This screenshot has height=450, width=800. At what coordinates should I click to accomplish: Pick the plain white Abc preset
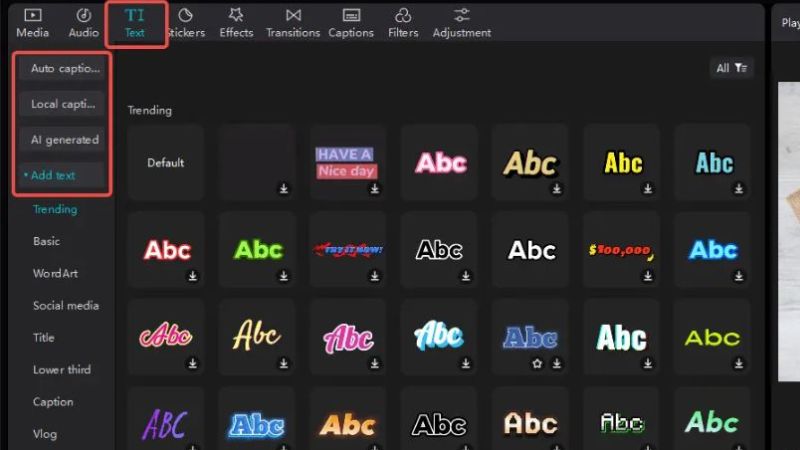coord(531,250)
